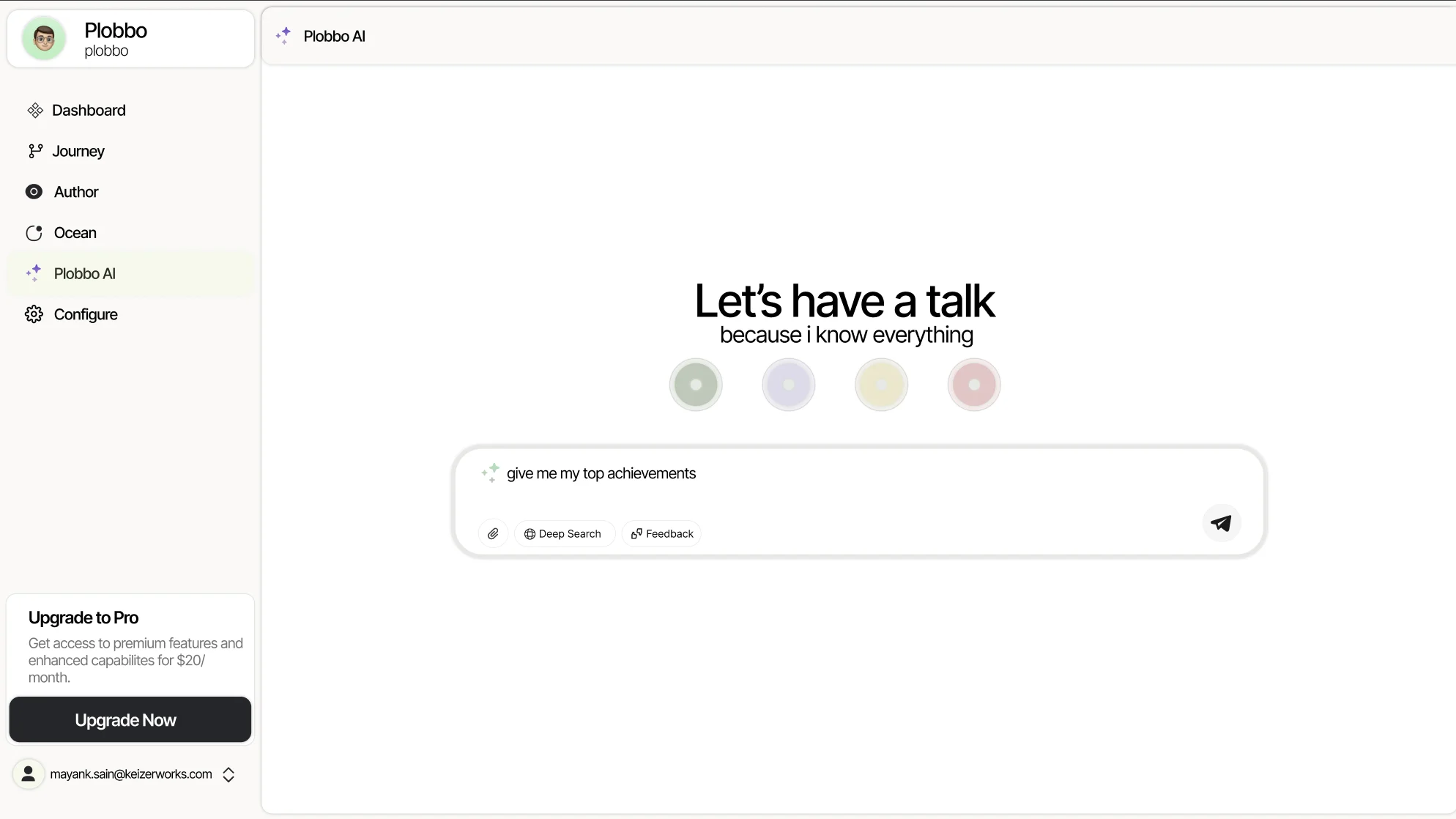Select Plobbo AI in the sidebar

130,273
